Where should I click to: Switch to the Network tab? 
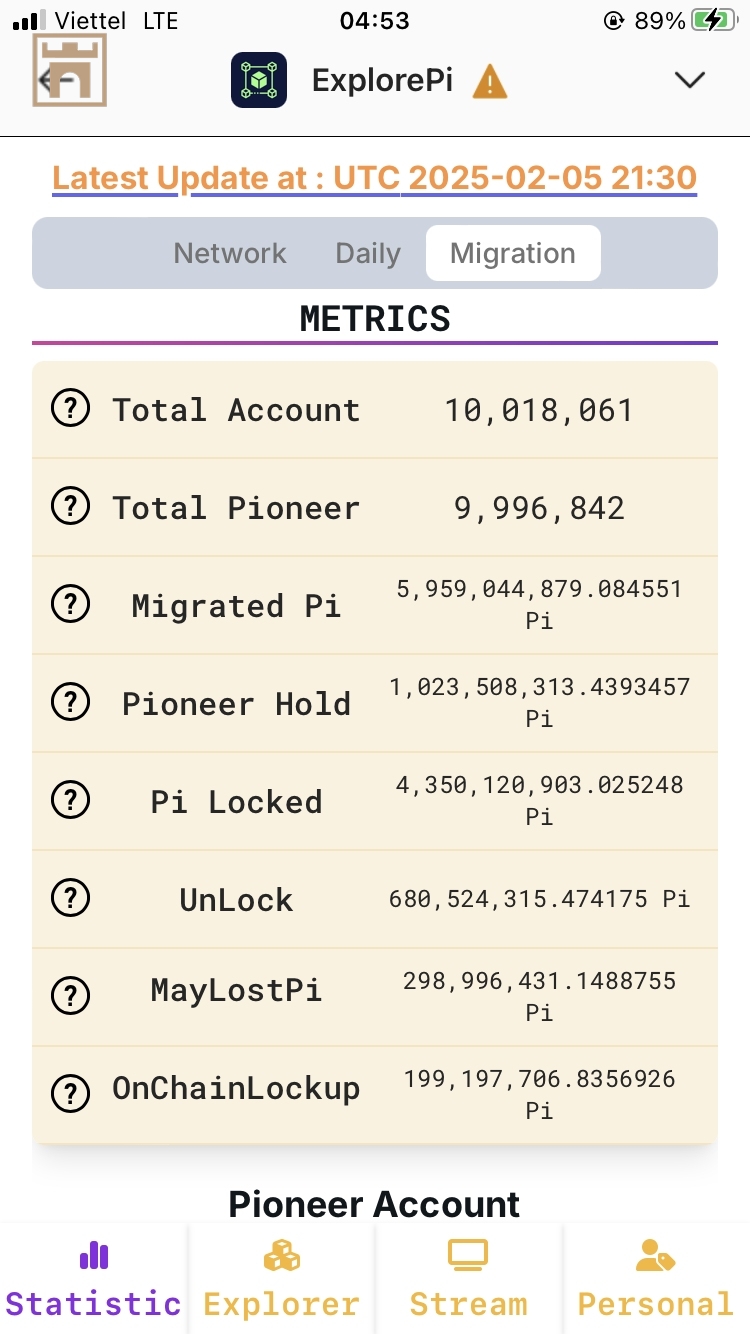coord(230,253)
